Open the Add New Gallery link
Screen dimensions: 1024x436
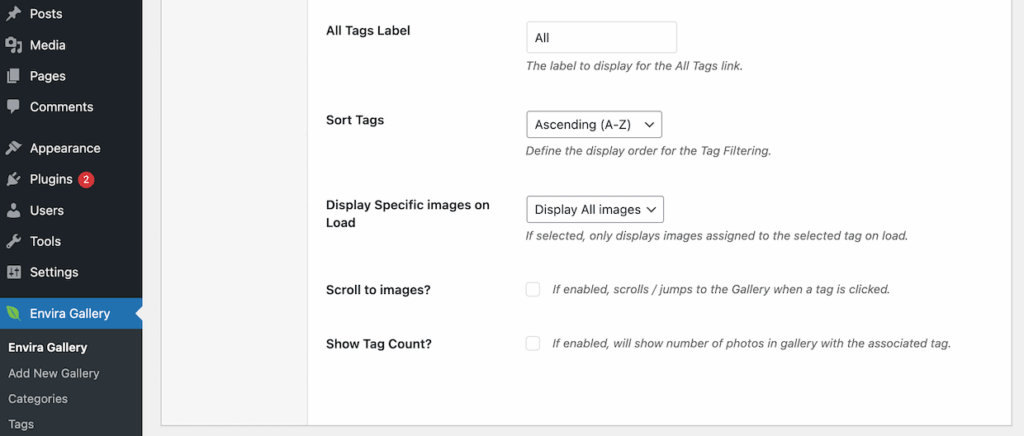[x=54, y=373]
